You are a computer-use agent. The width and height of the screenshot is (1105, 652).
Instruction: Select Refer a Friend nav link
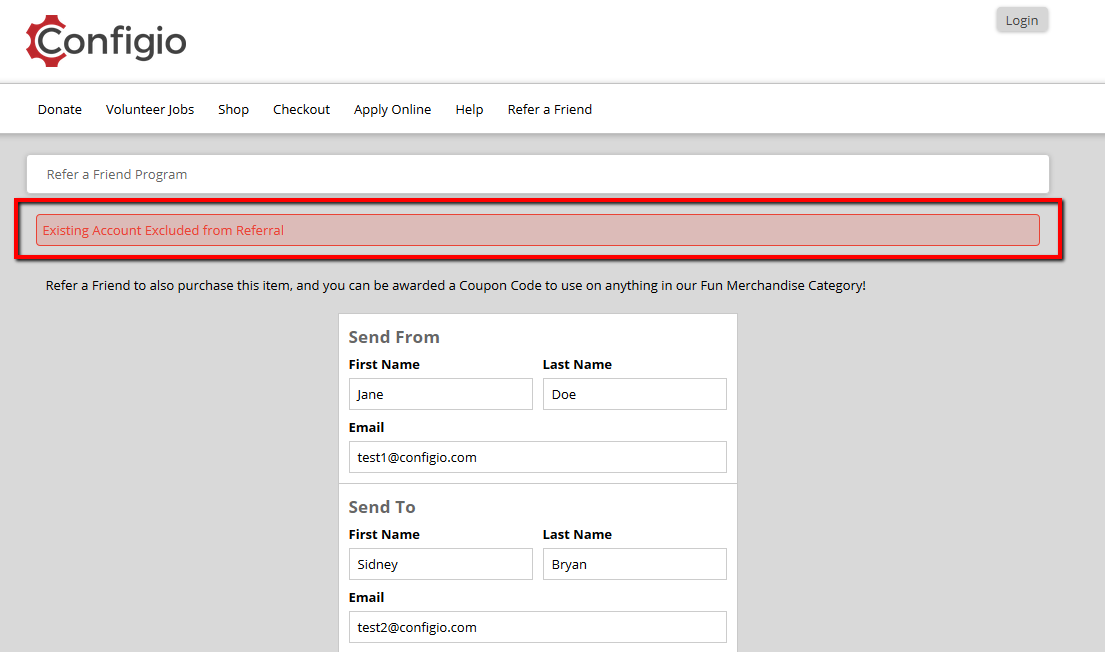(550, 109)
